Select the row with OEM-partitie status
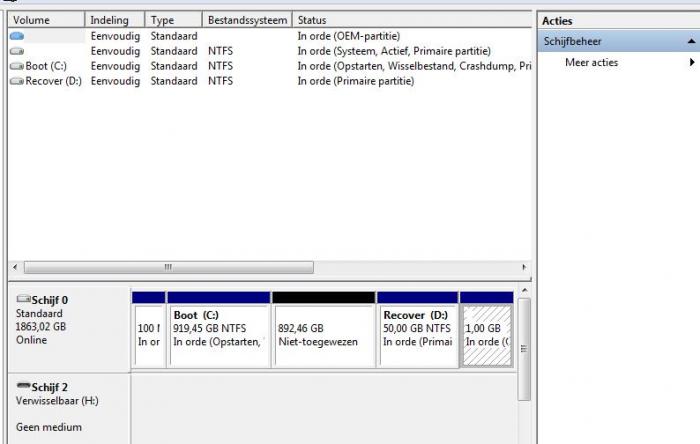The image size is (700, 444). point(270,36)
